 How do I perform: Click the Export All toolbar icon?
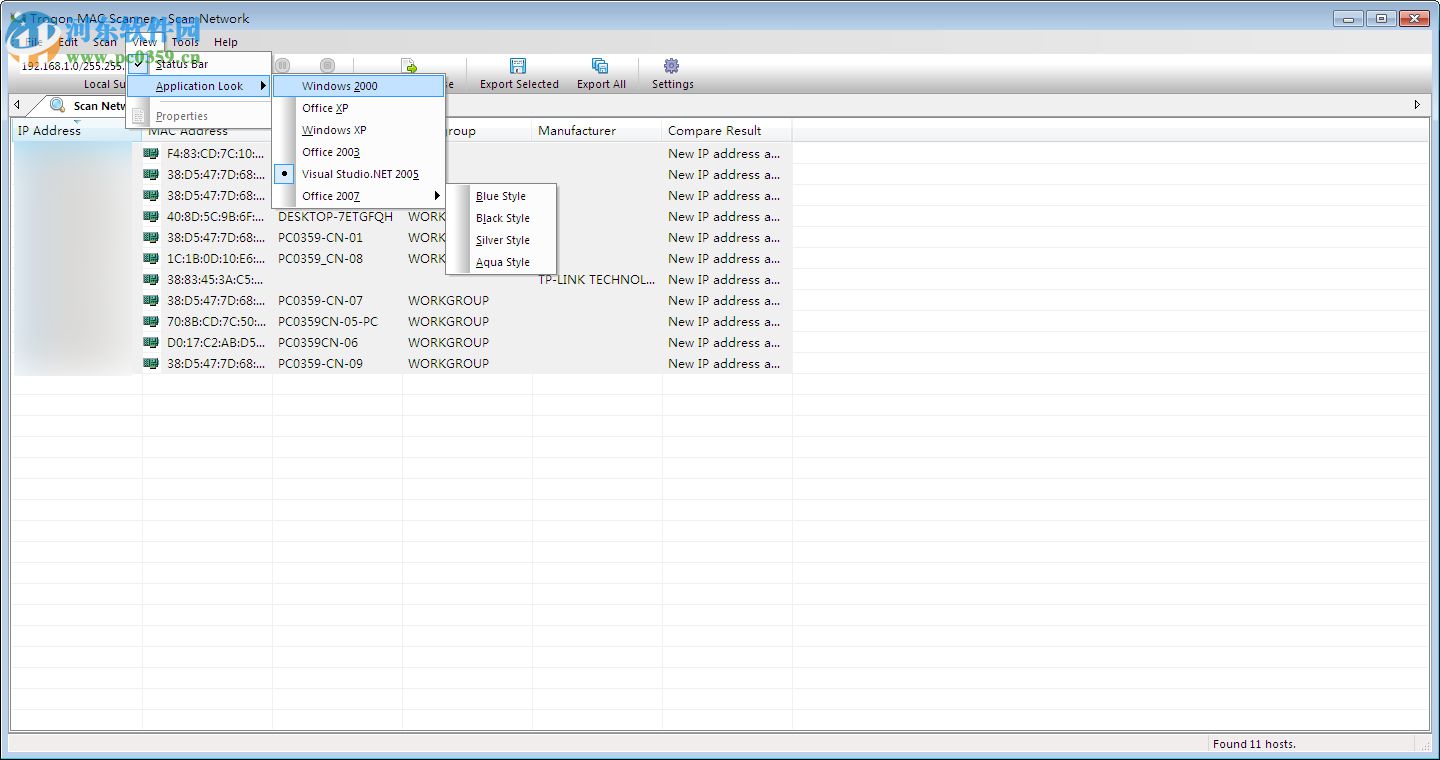(600, 66)
